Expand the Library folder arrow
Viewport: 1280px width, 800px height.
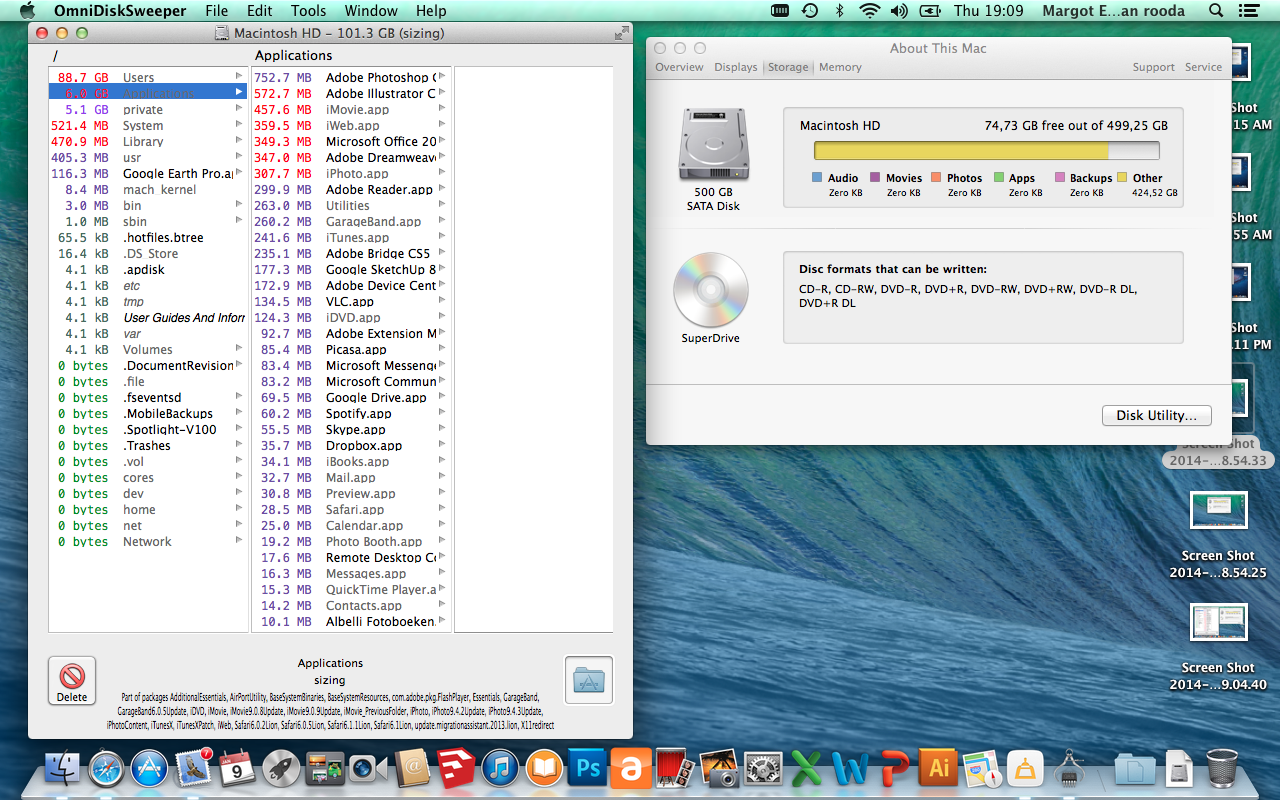pos(239,140)
